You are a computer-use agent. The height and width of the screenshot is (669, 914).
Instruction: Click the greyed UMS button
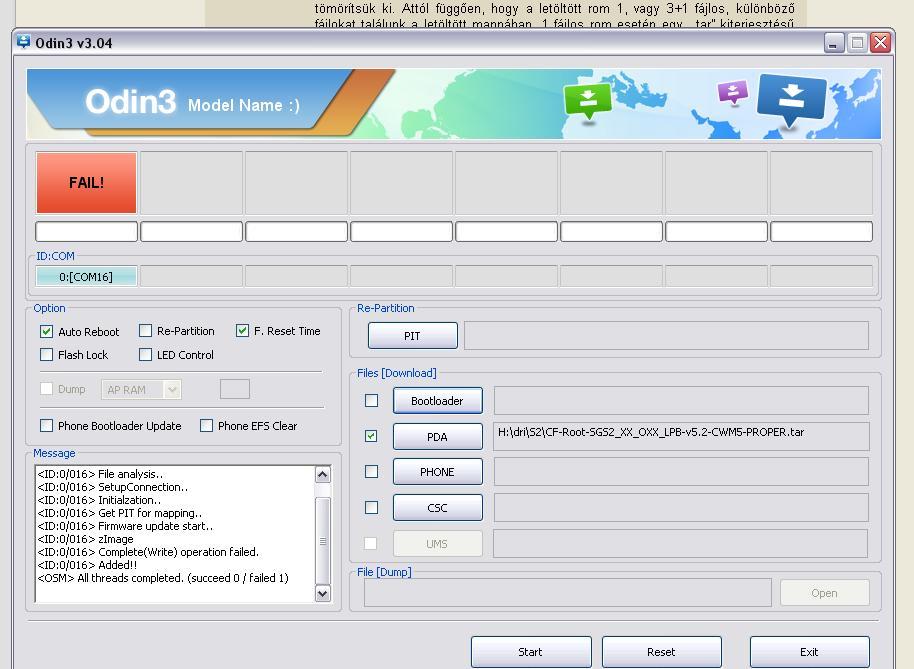(x=438, y=544)
